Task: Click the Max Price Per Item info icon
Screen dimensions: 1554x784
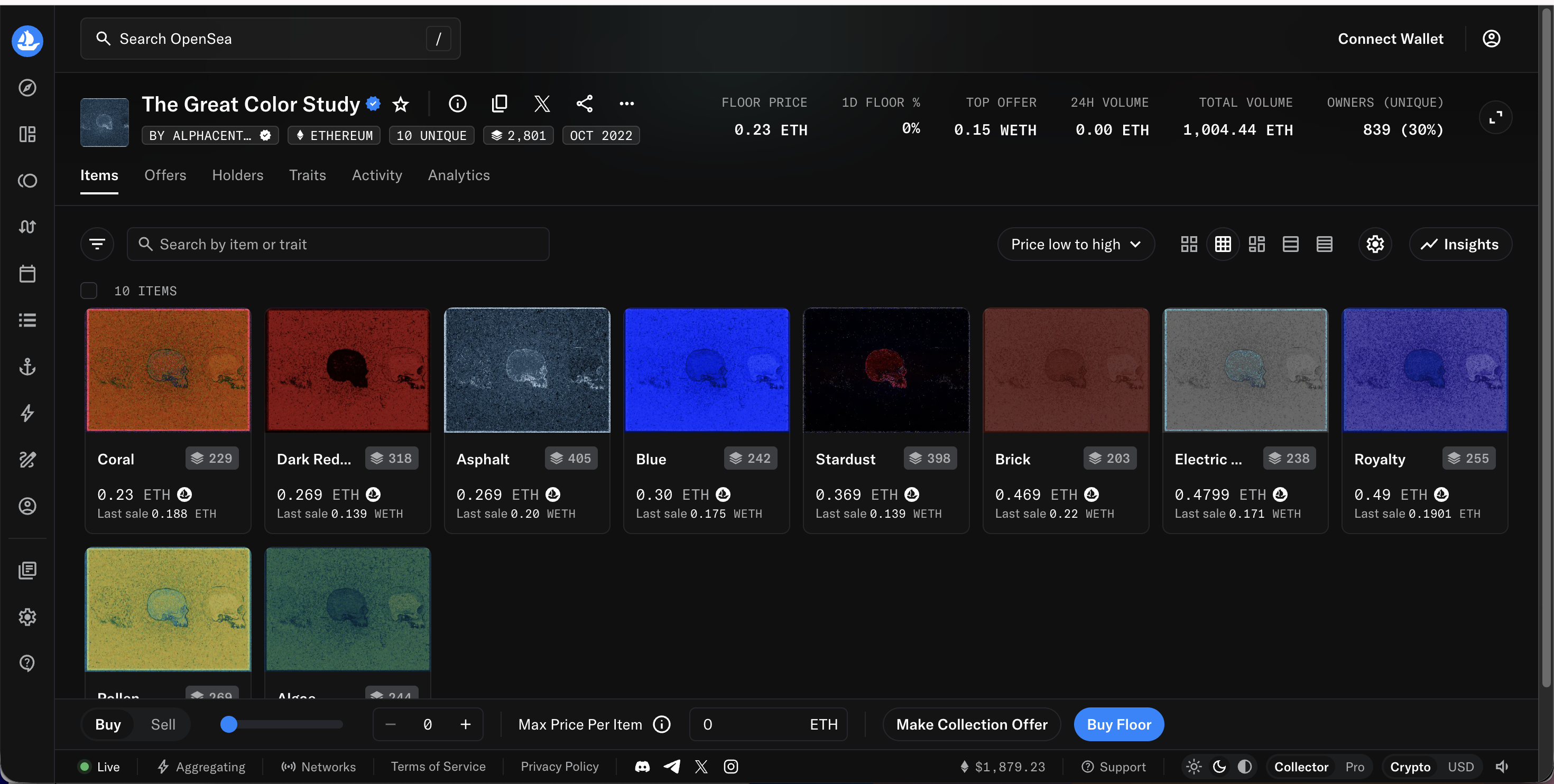Action: [662, 724]
